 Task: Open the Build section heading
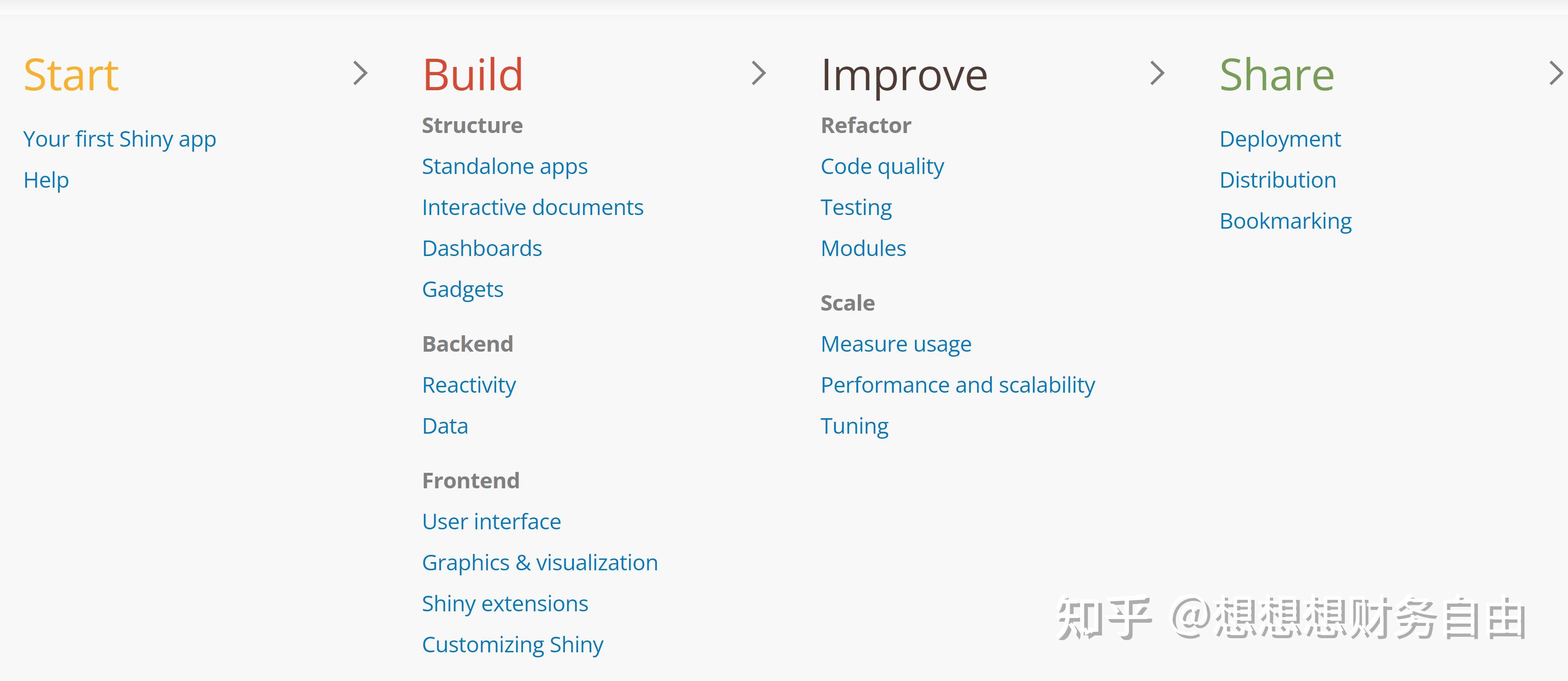[472, 76]
